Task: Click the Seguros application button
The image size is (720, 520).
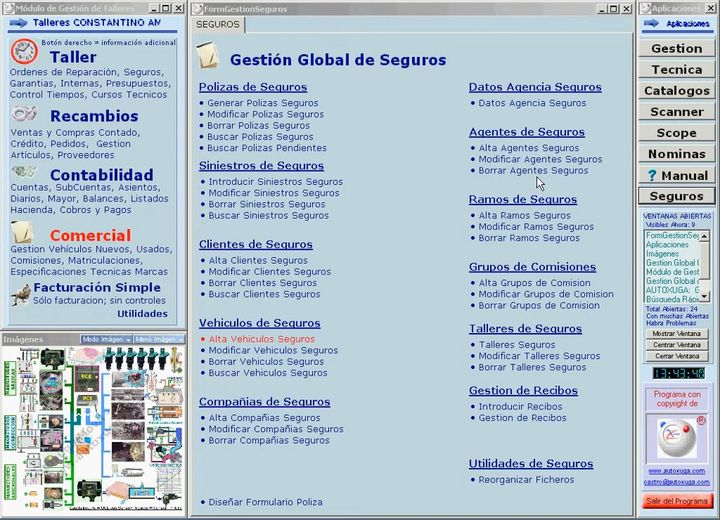Action: (676, 196)
